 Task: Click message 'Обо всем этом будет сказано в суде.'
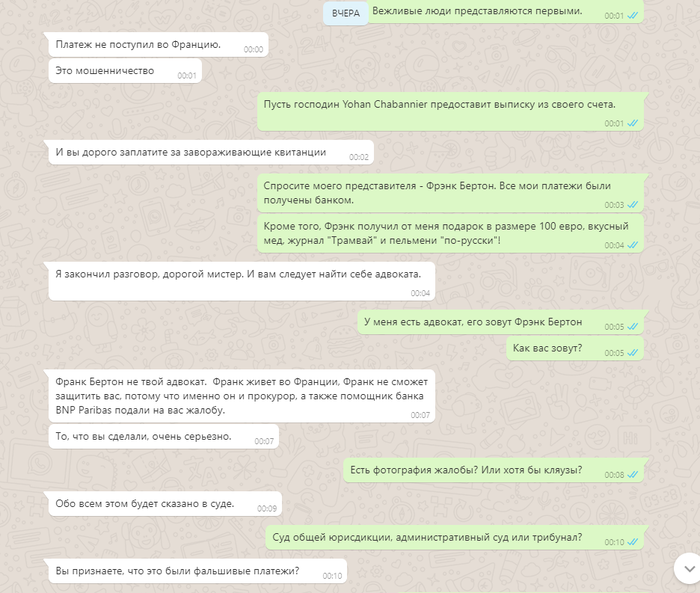point(165,504)
